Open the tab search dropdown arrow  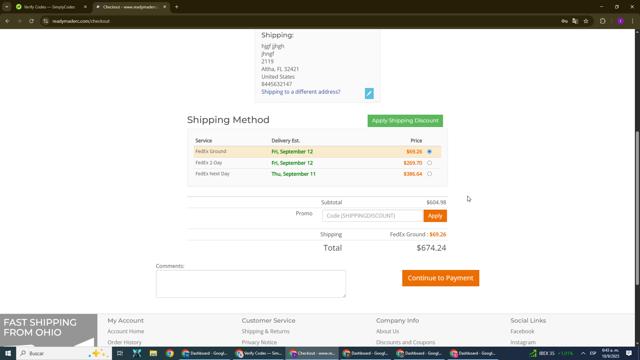[7, 7]
